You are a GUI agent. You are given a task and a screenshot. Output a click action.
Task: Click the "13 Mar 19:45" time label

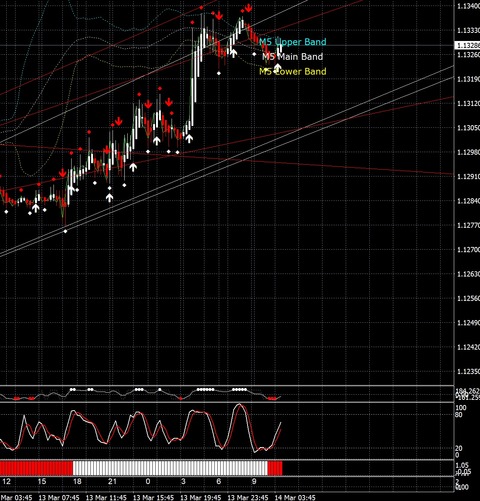pyautogui.click(x=201, y=497)
